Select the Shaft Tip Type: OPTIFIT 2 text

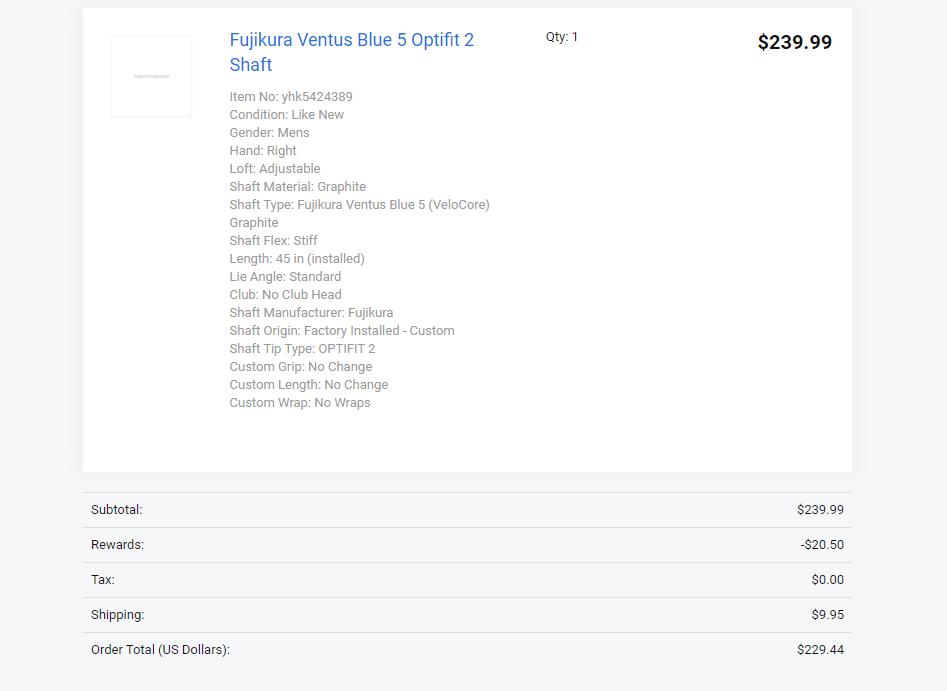(x=302, y=349)
